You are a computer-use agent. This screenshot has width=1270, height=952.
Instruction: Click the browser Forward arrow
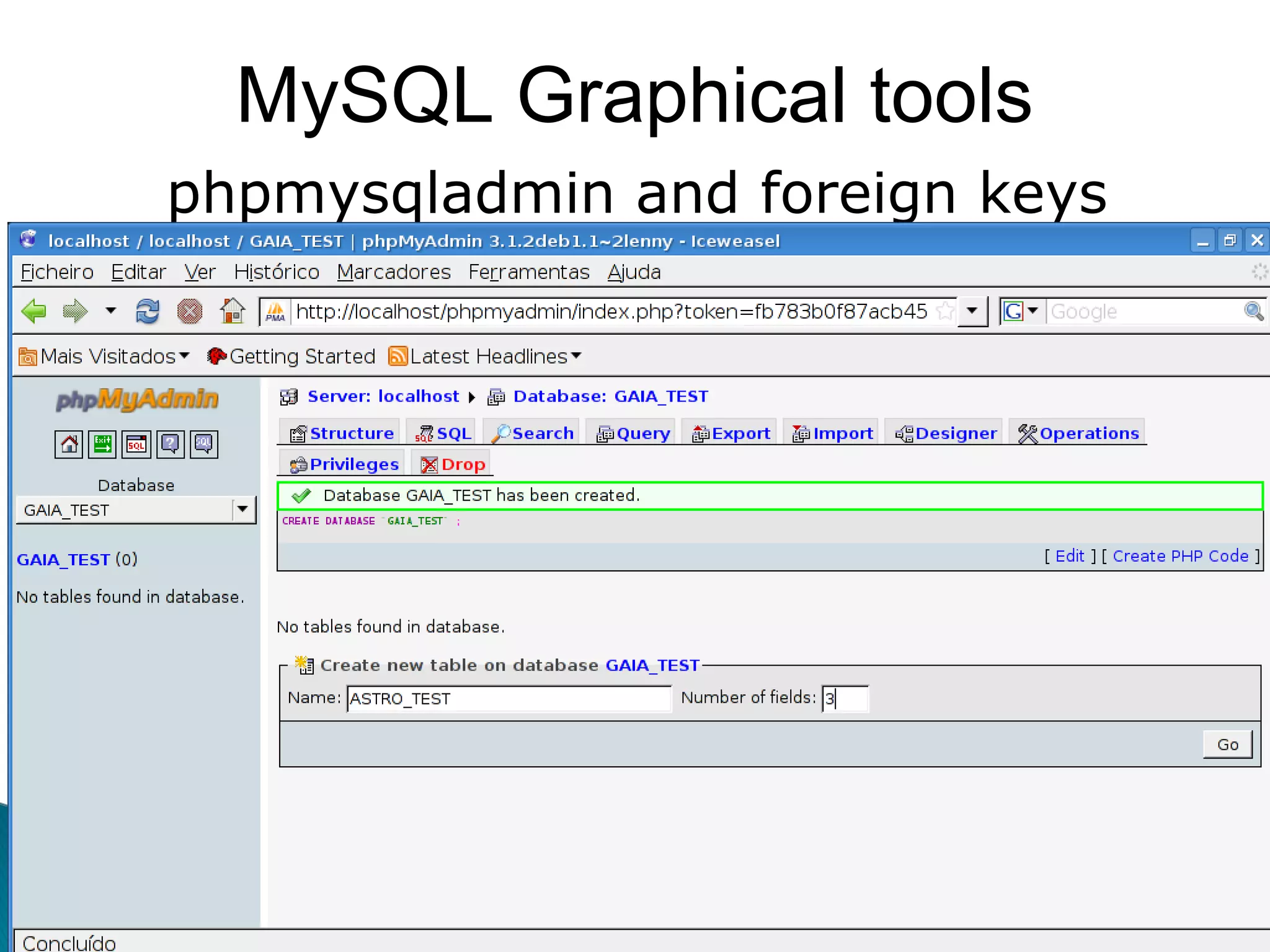tap(75, 311)
